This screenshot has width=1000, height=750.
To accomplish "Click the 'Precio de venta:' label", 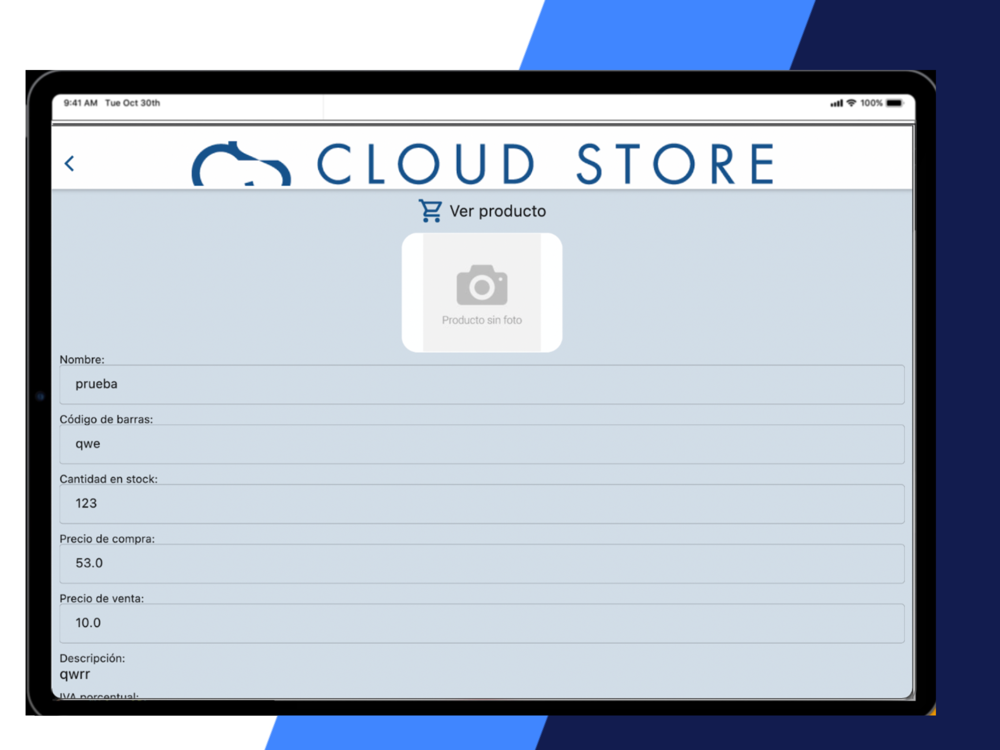I will 101,599.
